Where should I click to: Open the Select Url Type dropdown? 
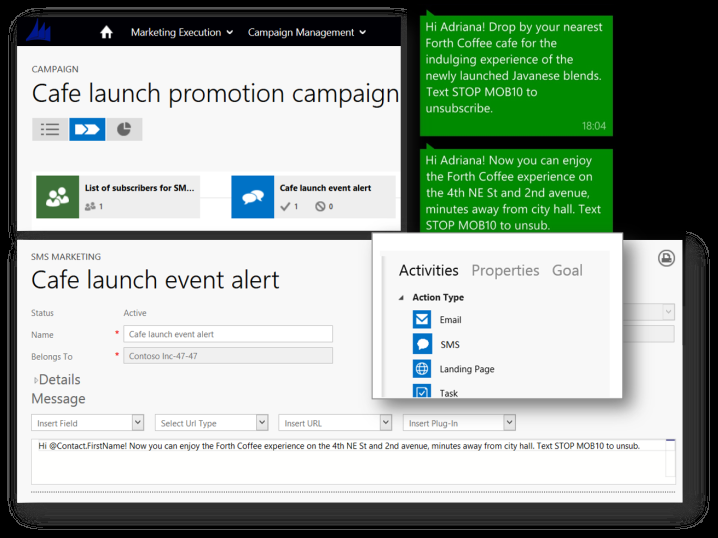(212, 423)
